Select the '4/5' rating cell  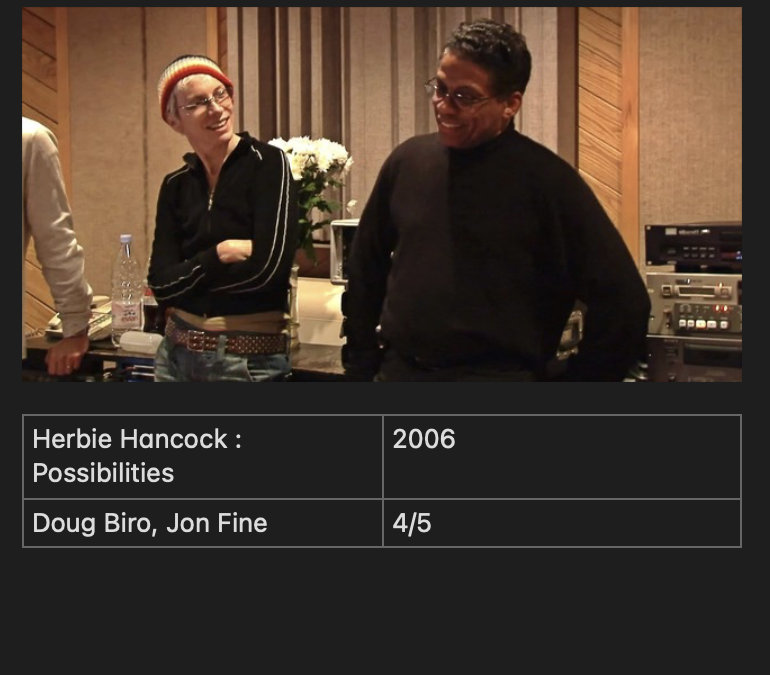pos(562,523)
